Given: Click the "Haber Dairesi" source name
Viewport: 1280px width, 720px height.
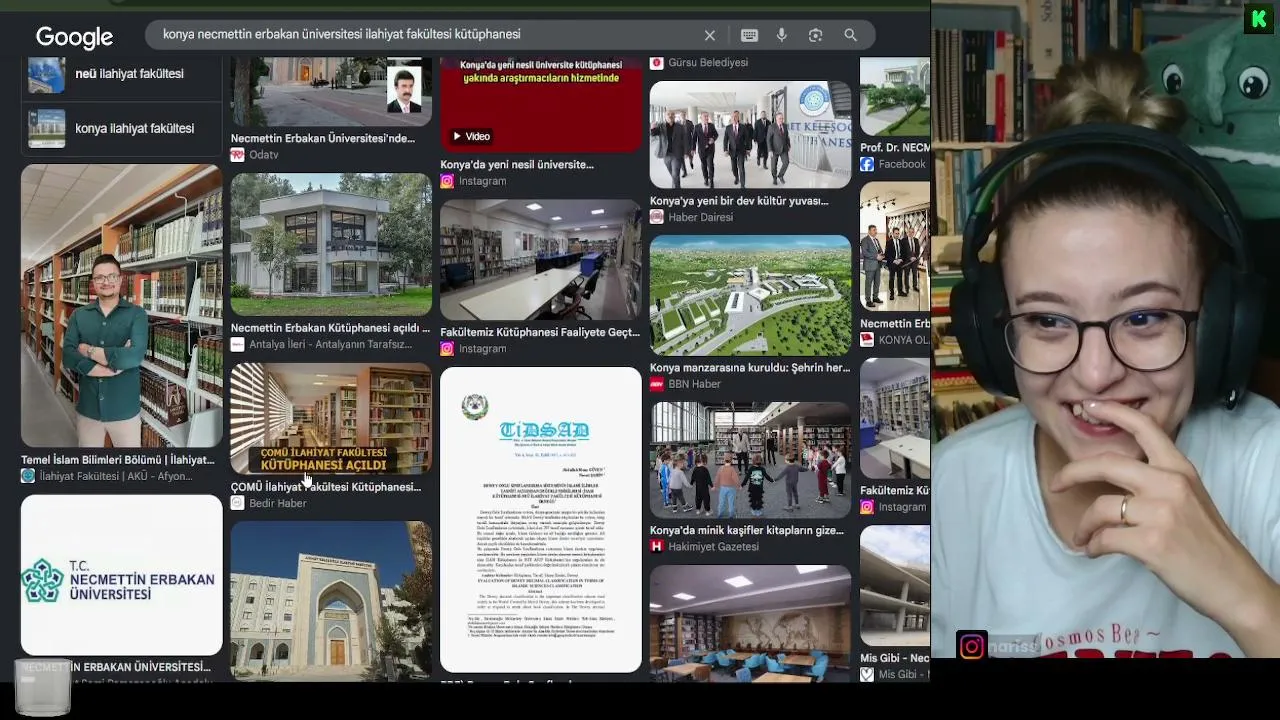Looking at the screenshot, I should pos(701,217).
